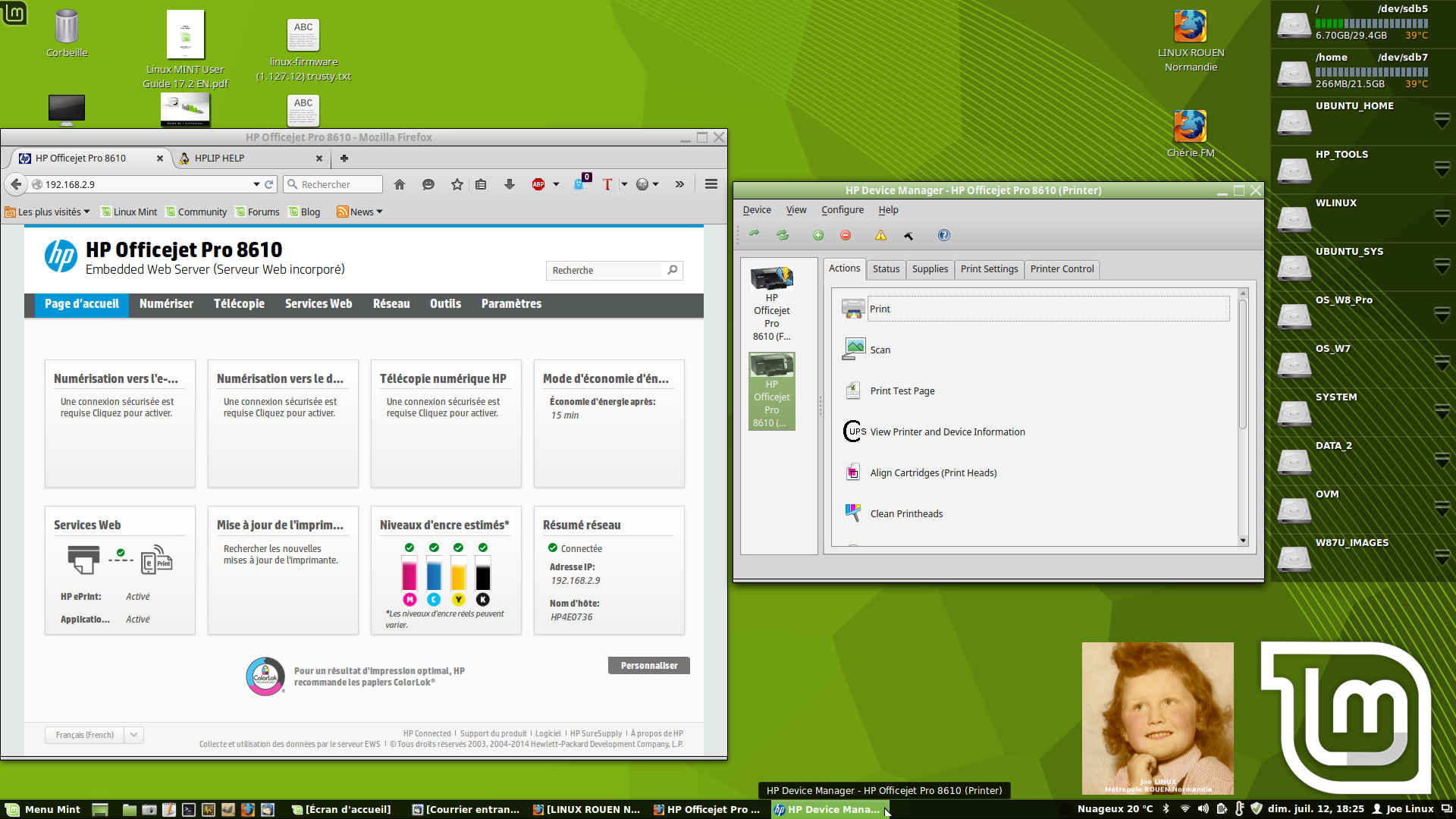This screenshot has height=819, width=1456.
Task: Click the search magnifier in EWS Recherche box
Action: [672, 270]
